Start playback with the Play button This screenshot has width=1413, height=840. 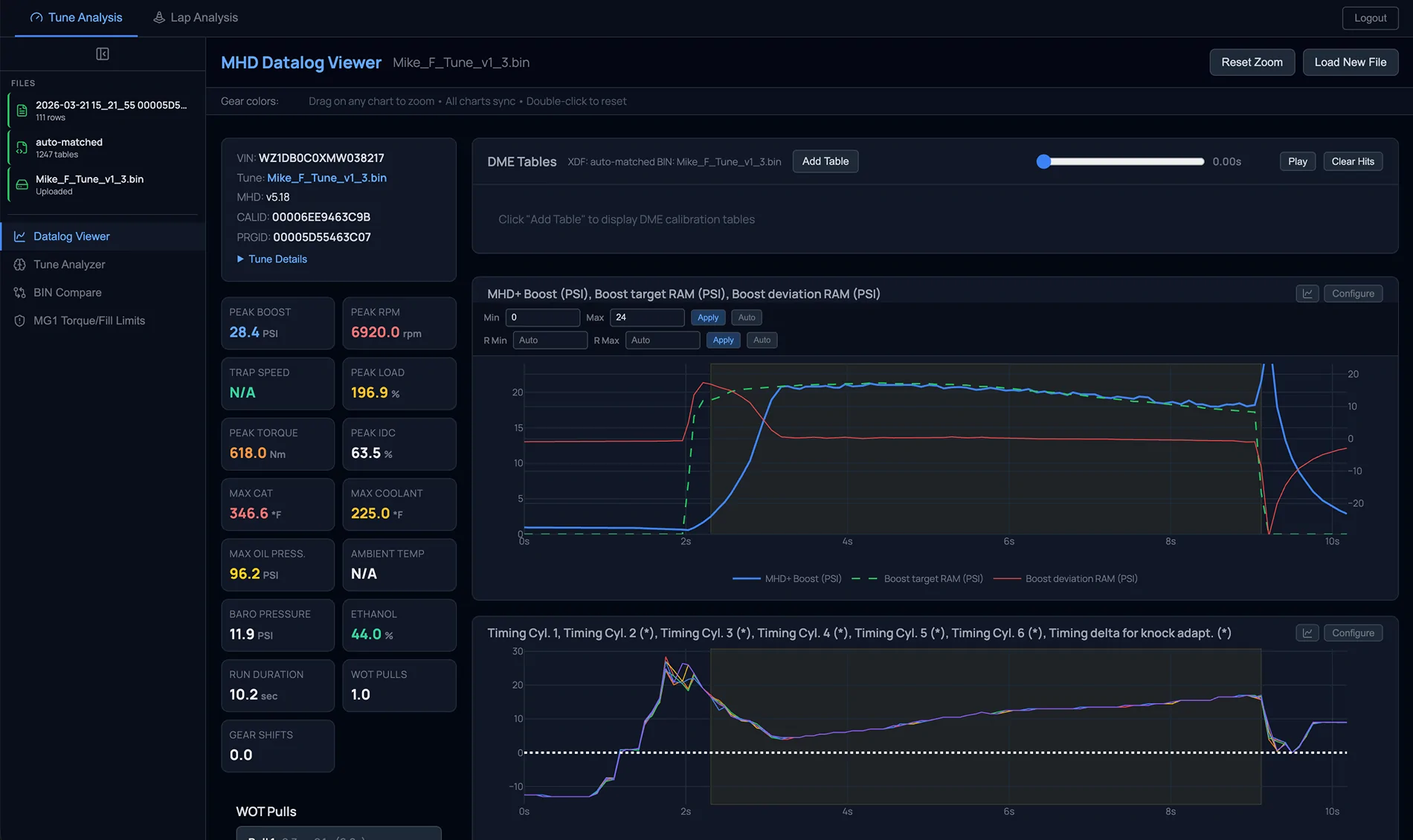click(x=1297, y=161)
